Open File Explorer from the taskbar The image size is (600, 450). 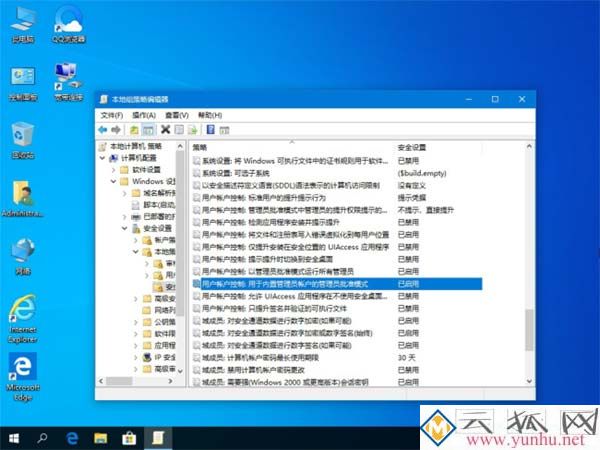tap(101, 438)
